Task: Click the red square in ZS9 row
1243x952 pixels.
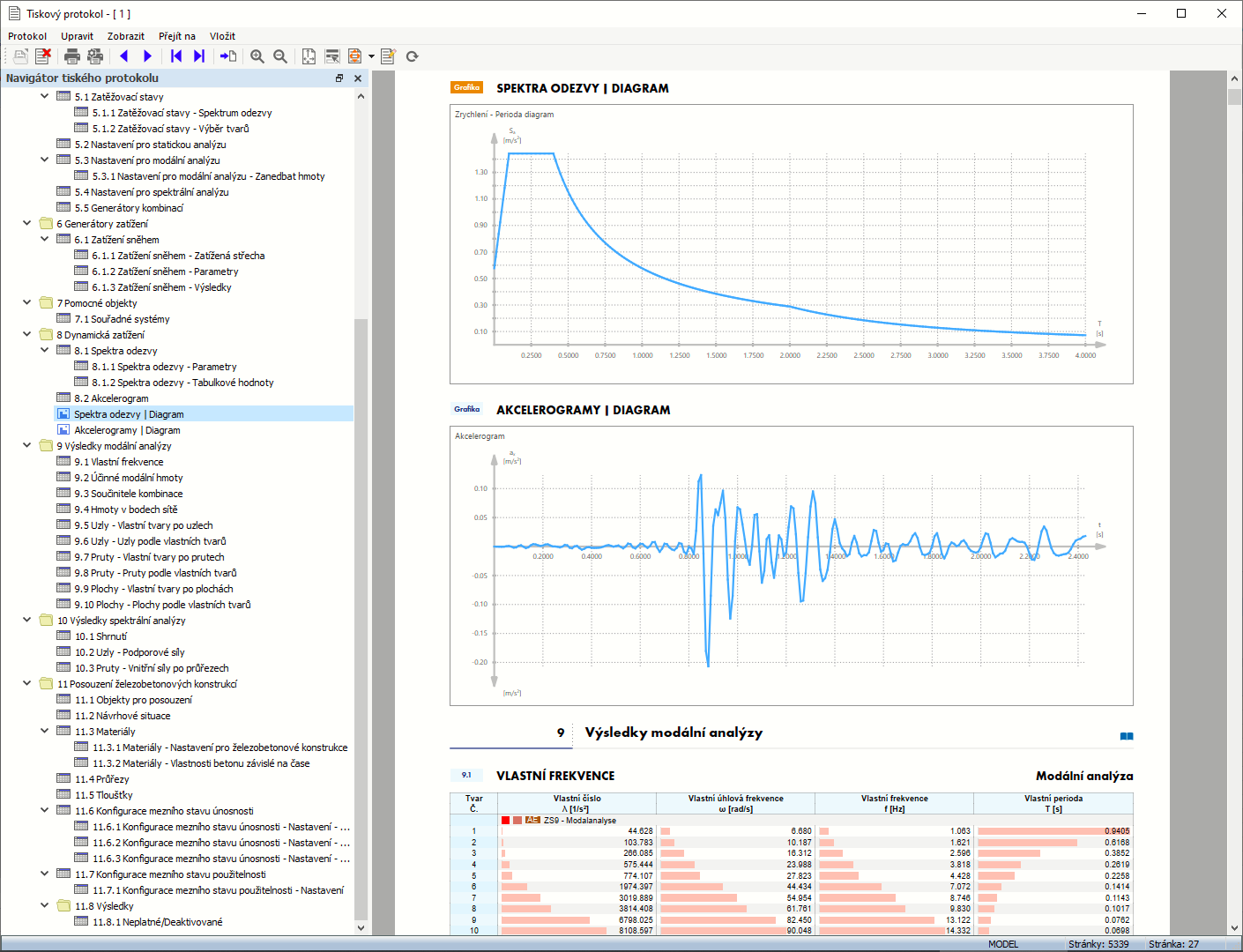Action: pyautogui.click(x=506, y=820)
